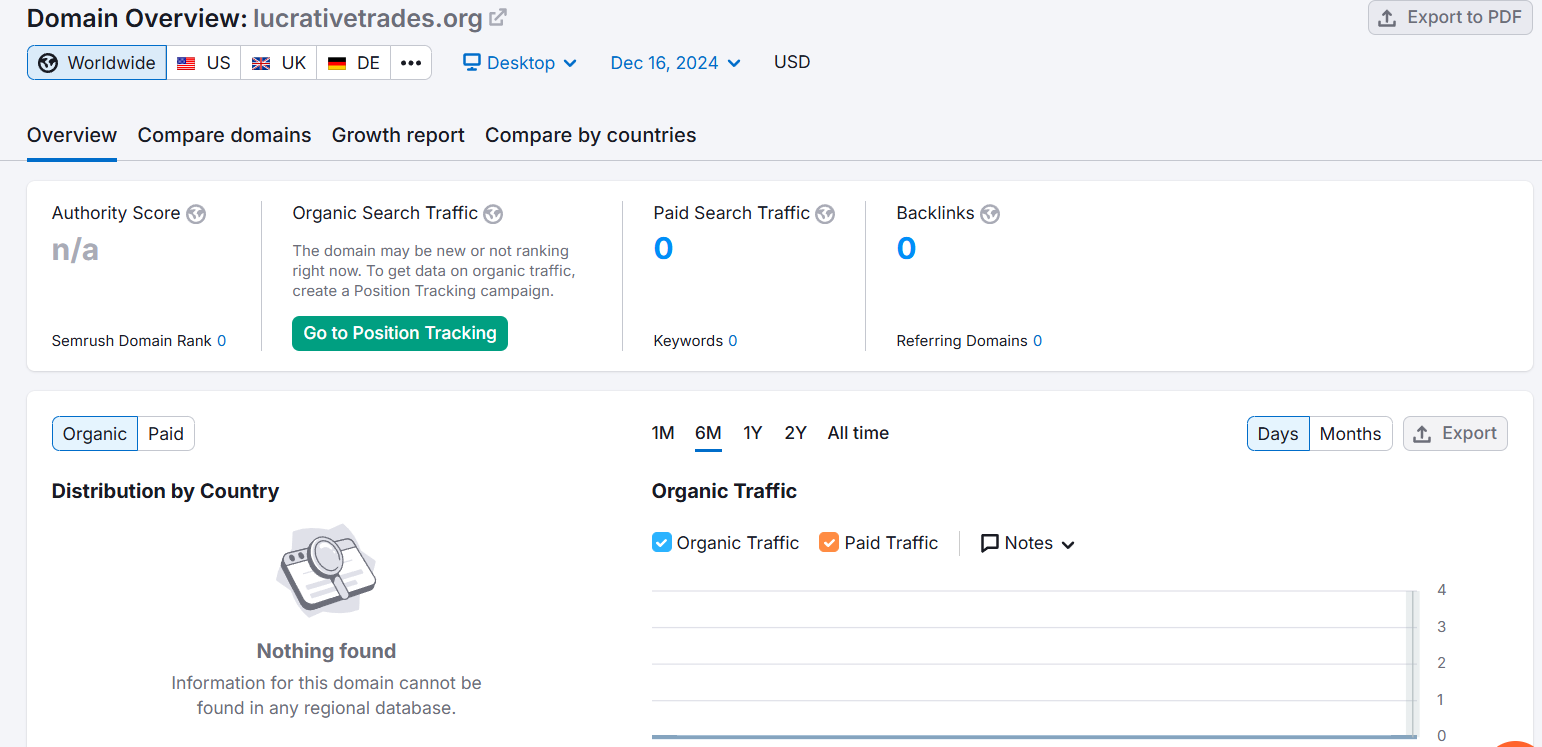Select the DE database label
The width and height of the screenshot is (1542, 747).
[x=368, y=63]
